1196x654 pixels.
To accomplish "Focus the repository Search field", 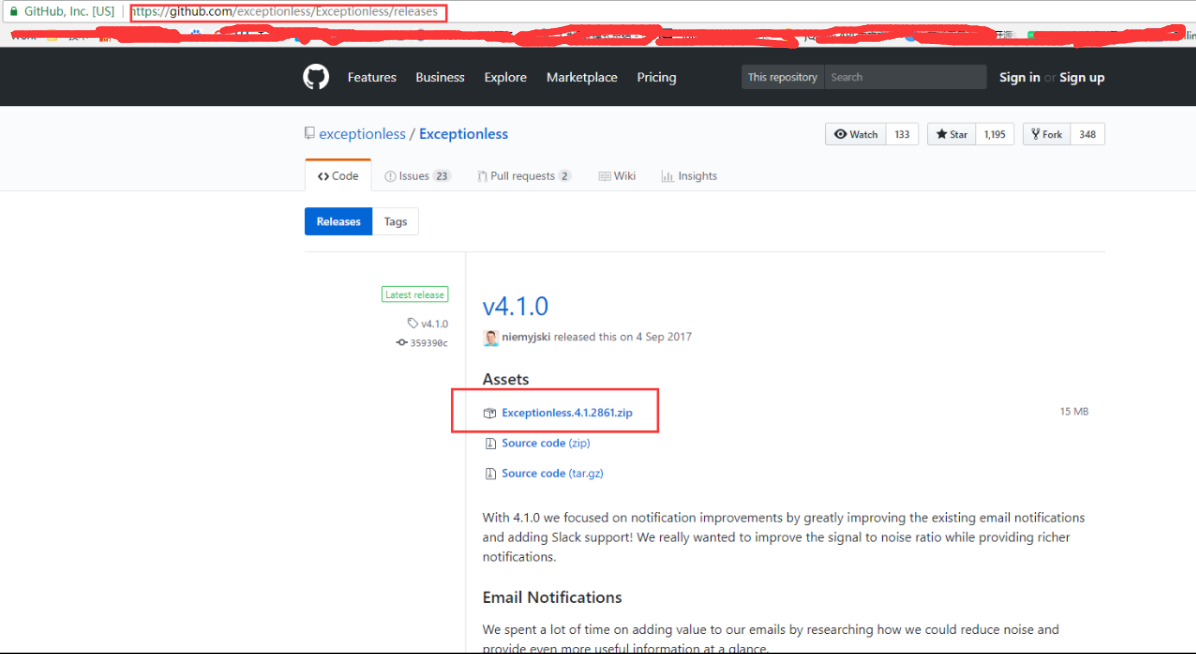I will click(x=905, y=77).
